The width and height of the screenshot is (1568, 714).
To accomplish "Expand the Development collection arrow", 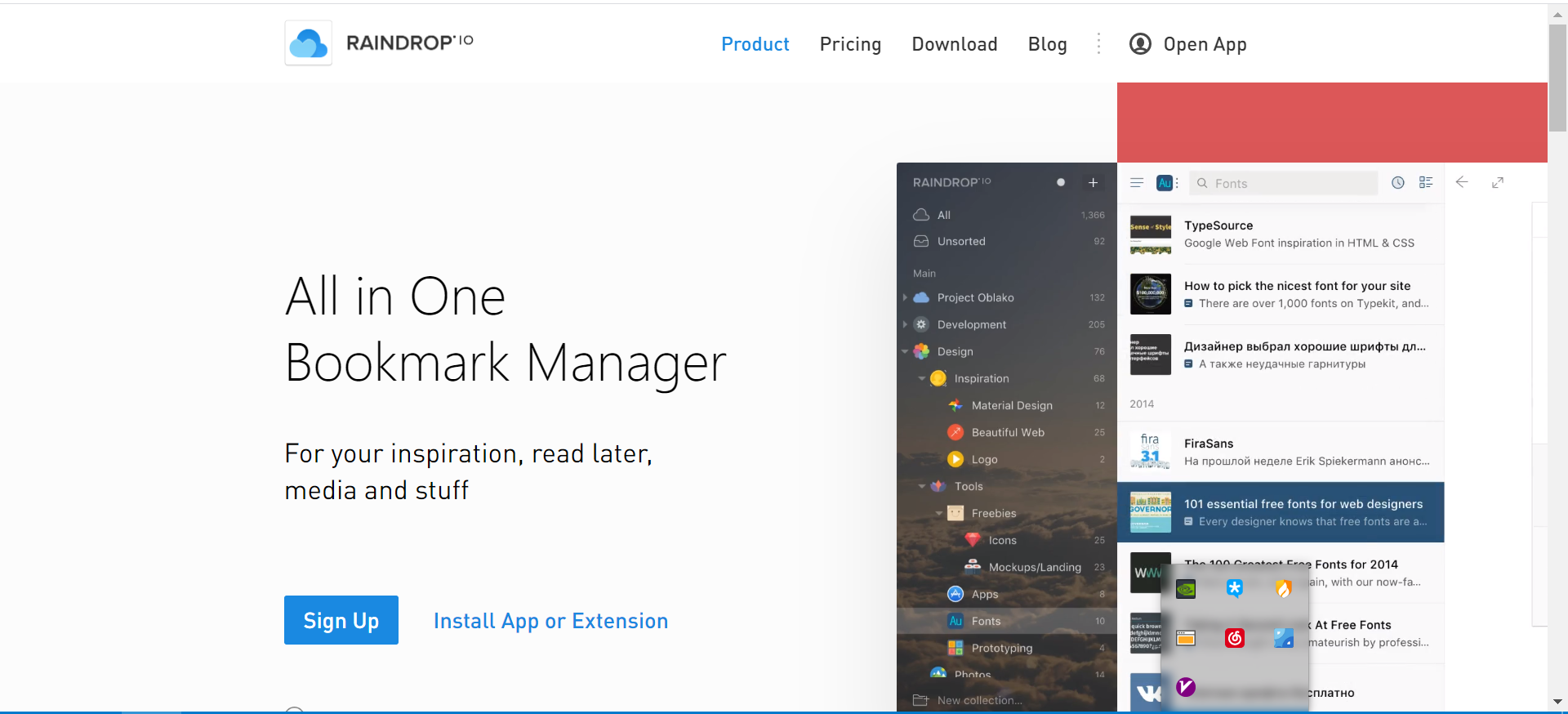I will click(905, 324).
